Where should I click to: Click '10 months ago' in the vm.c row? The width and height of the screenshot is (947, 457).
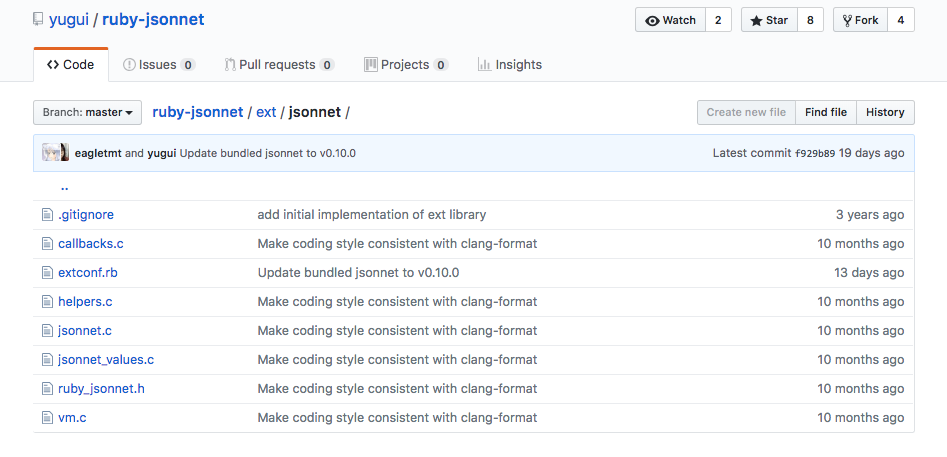click(x=861, y=418)
